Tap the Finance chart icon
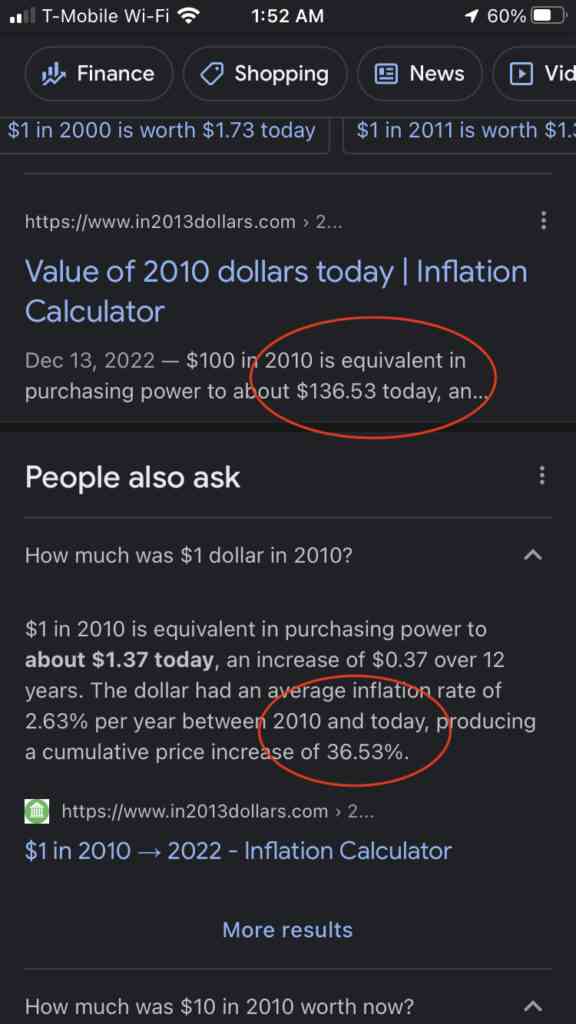 [x=54, y=74]
